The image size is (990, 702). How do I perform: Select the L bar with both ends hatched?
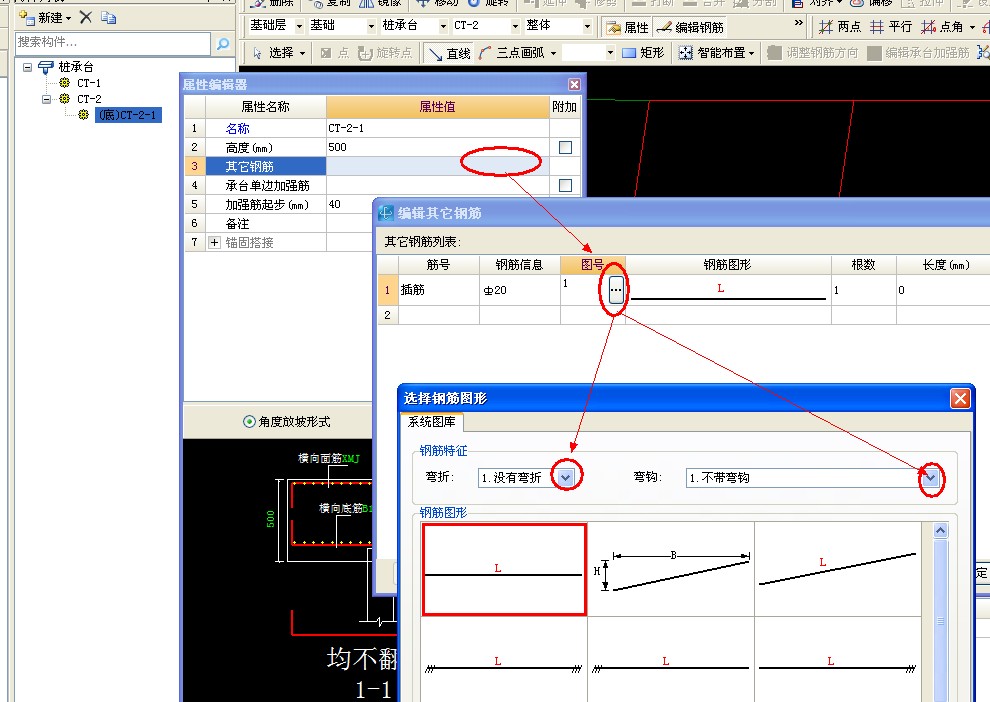[504, 659]
